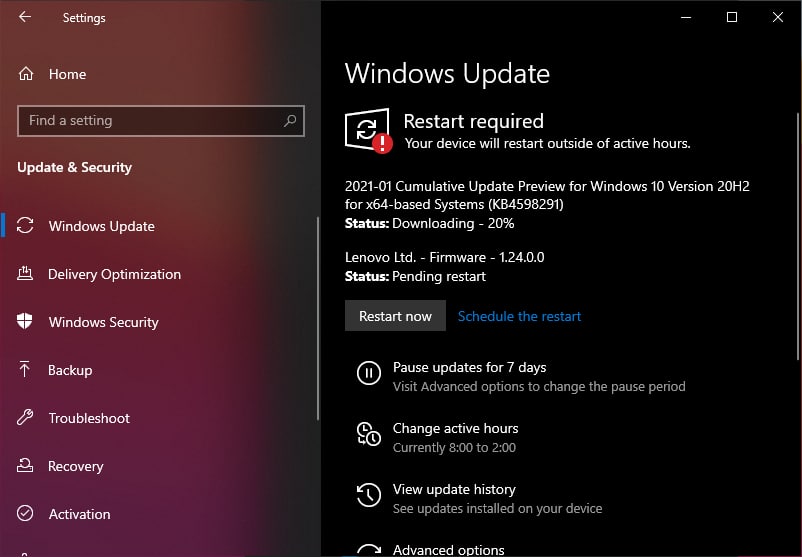Screen dimensions: 802x557
Task: Click the Windows Update page title
Action: 447,74
